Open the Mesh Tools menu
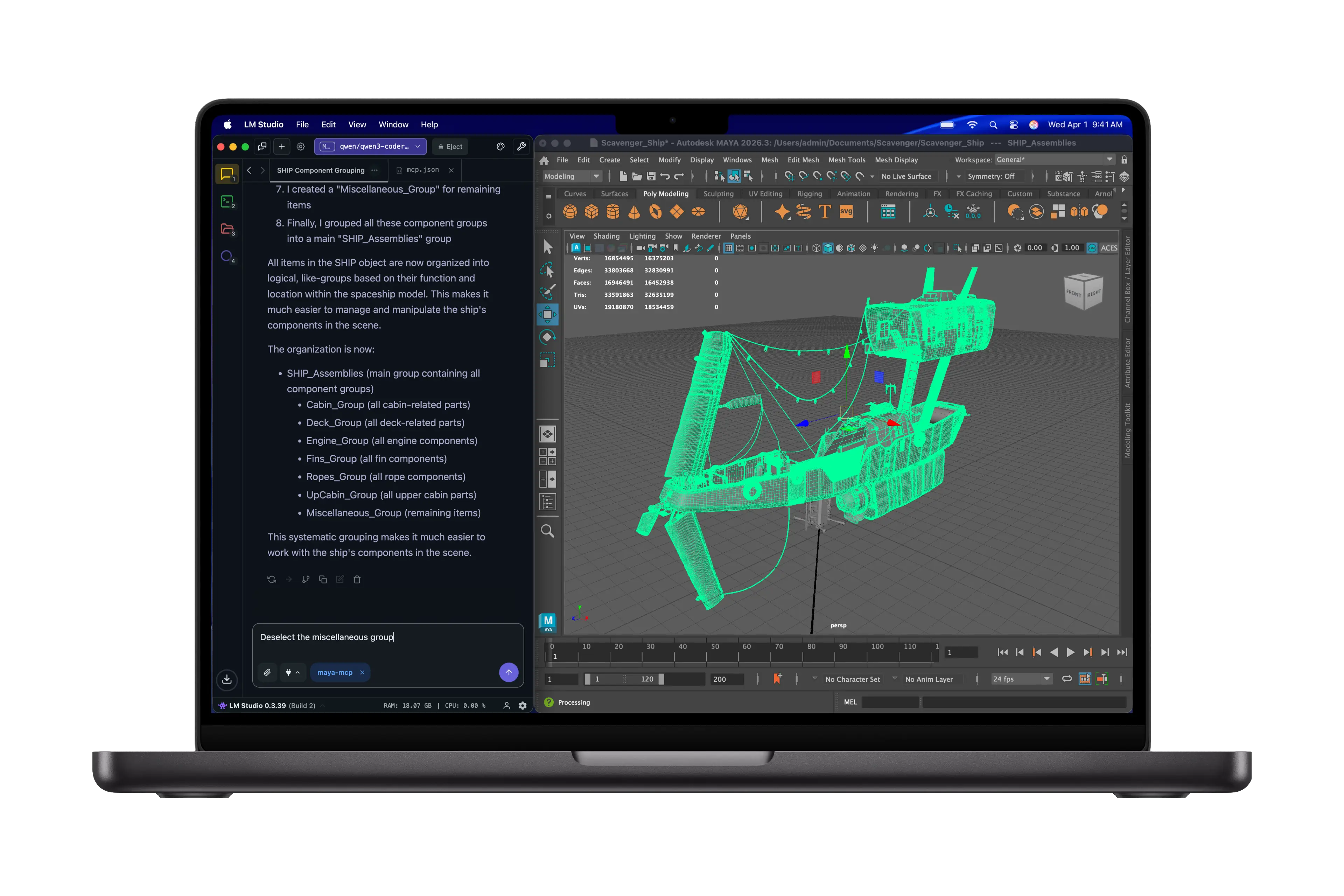Image resolution: width=1344 pixels, height=896 pixels. coord(846,160)
